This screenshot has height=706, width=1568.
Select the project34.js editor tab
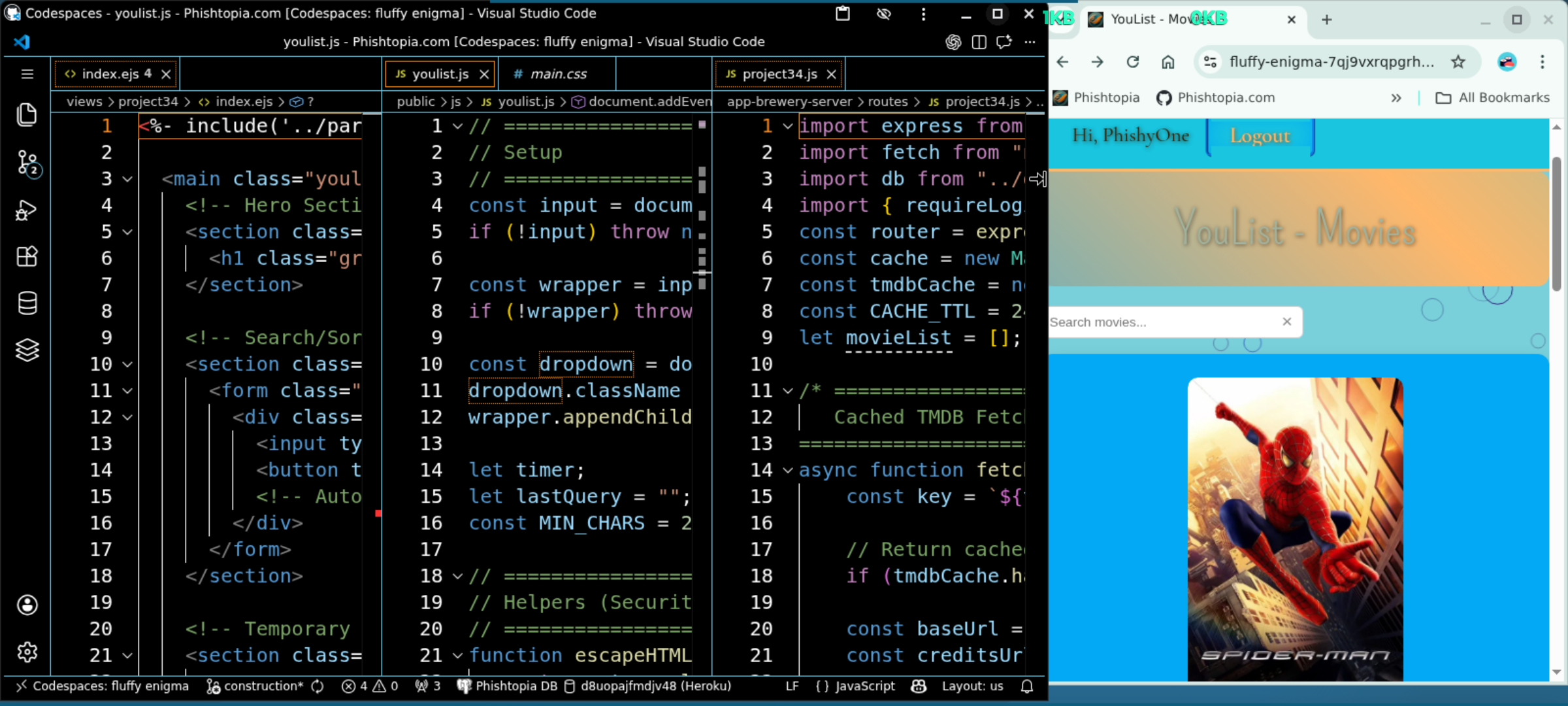(x=779, y=74)
